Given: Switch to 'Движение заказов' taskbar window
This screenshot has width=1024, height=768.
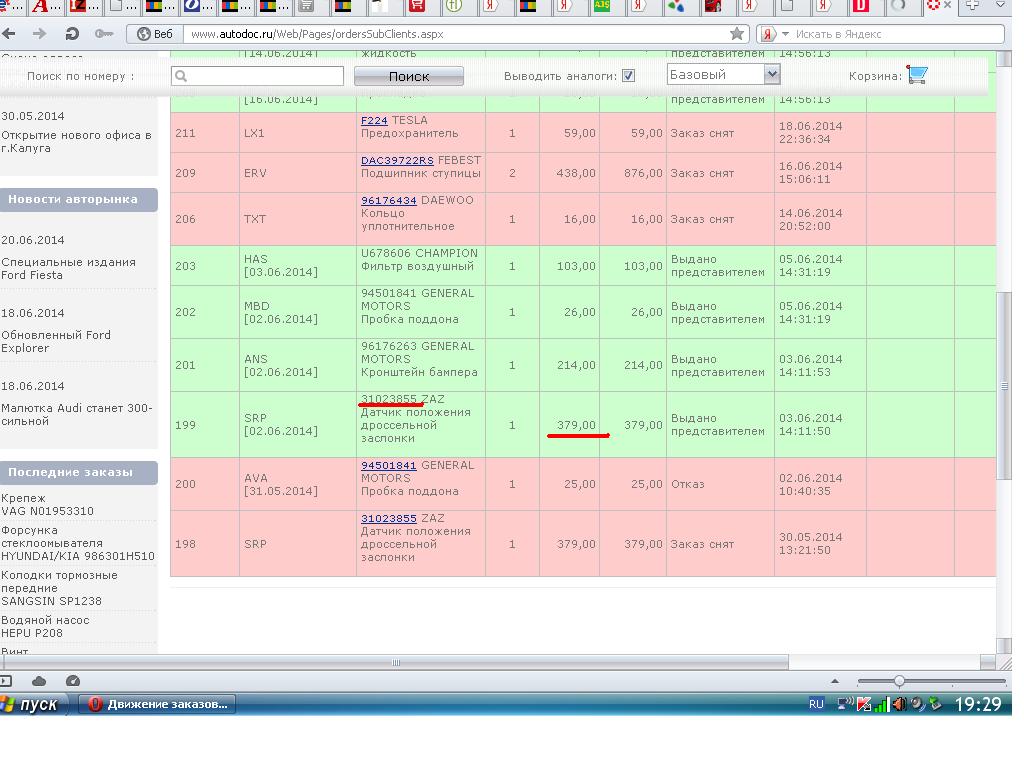Looking at the screenshot, I should tap(158, 704).
